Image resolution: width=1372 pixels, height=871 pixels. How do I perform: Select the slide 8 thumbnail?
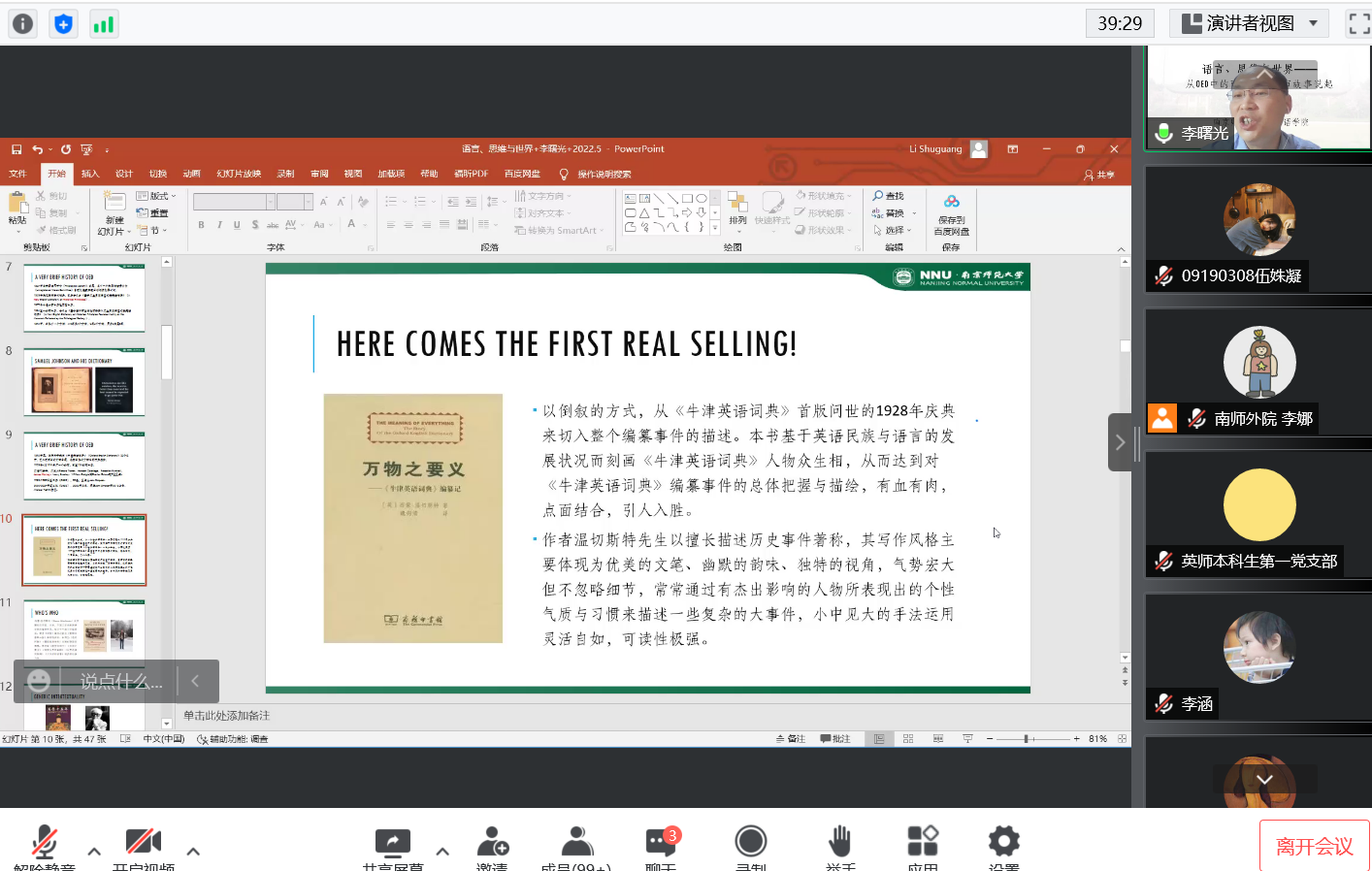point(84,383)
